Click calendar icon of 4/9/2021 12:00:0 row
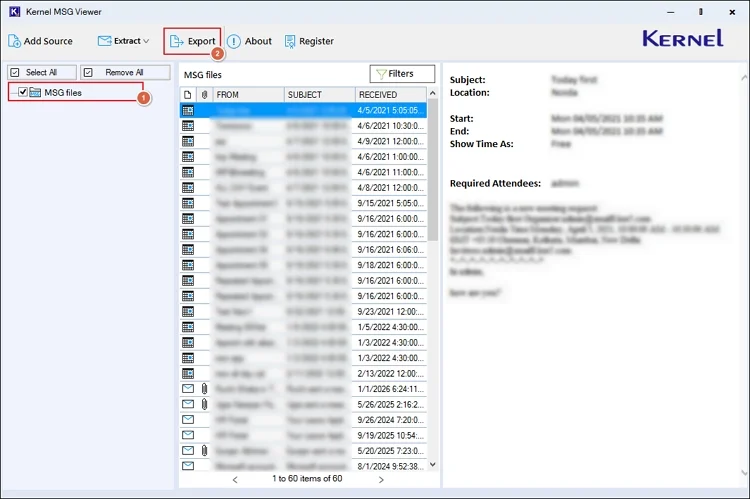This screenshot has height=499, width=750. (188, 141)
